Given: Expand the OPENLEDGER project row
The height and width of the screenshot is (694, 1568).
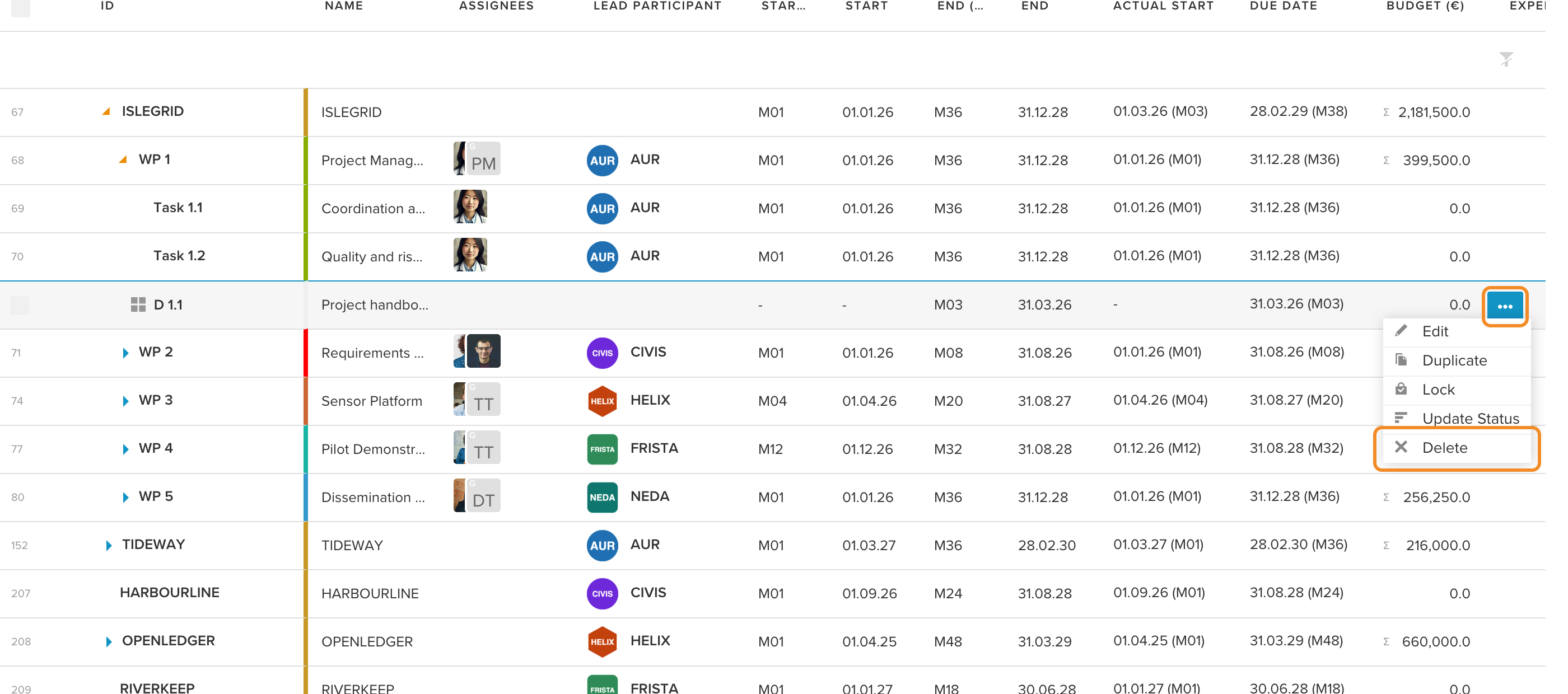Looking at the screenshot, I should (x=108, y=642).
